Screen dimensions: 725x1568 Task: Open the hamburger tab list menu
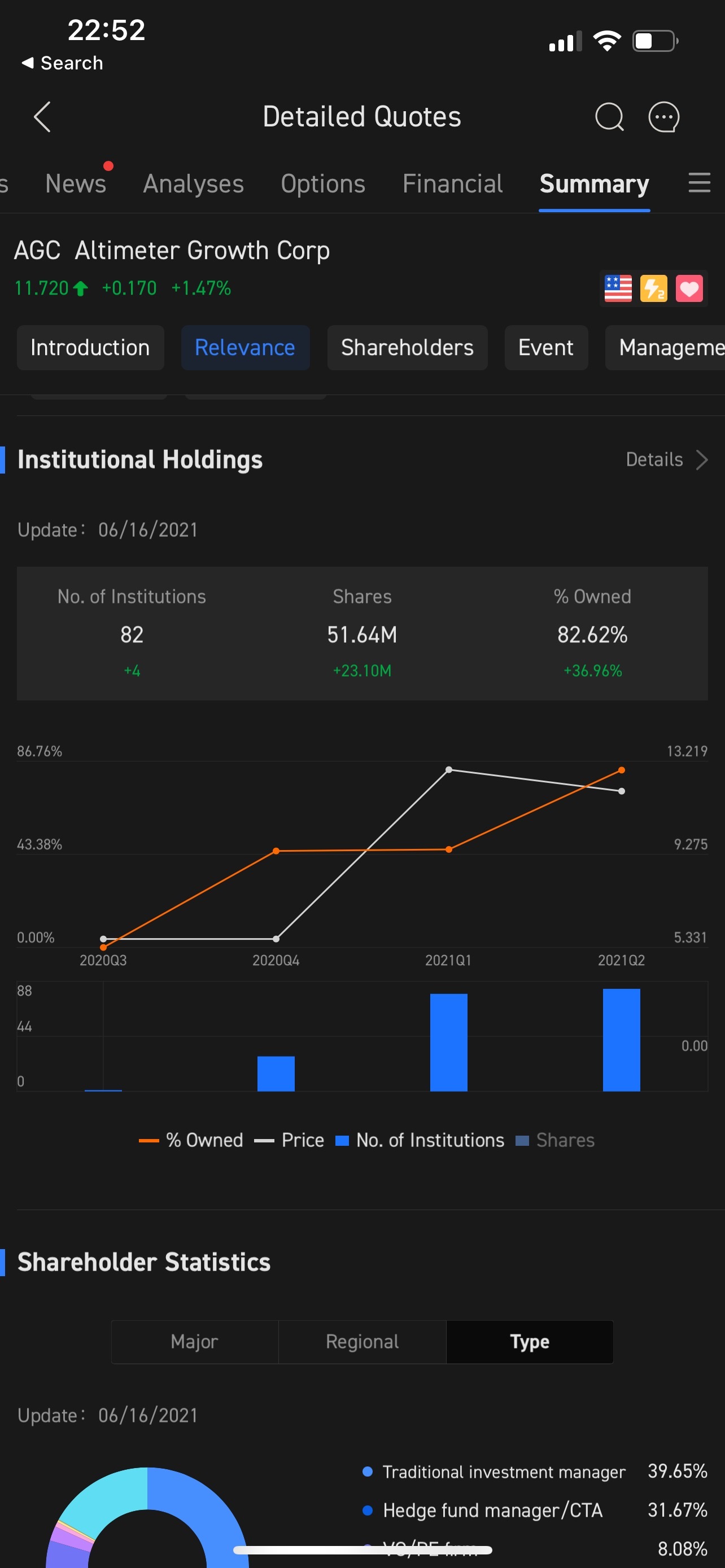(x=700, y=183)
